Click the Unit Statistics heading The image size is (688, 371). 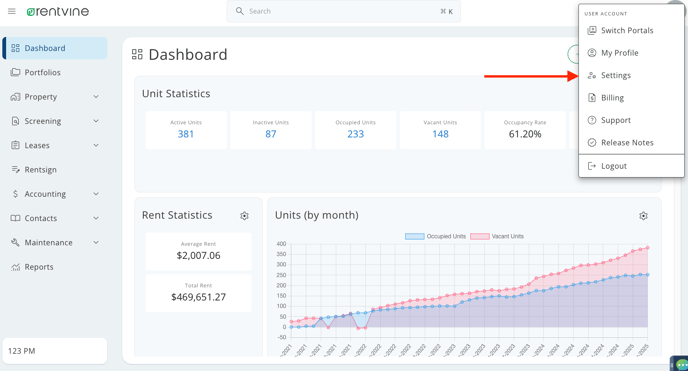click(176, 94)
